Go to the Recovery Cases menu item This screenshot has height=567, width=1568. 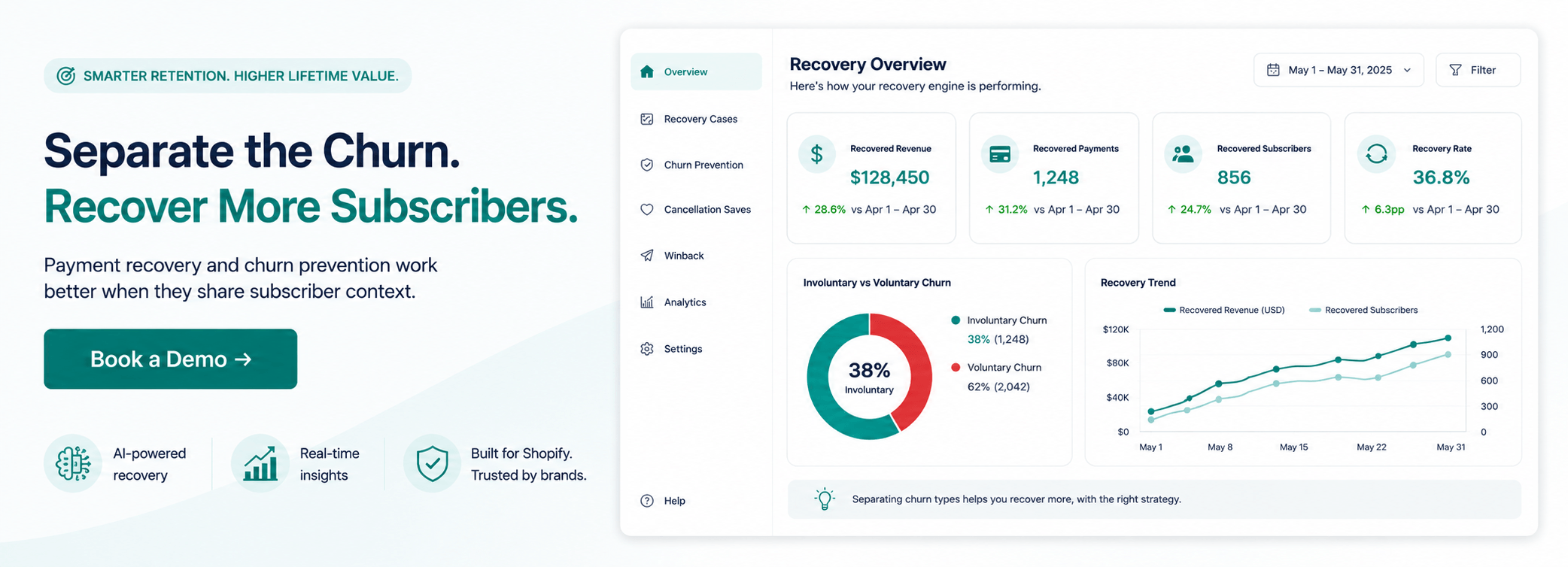click(696, 119)
